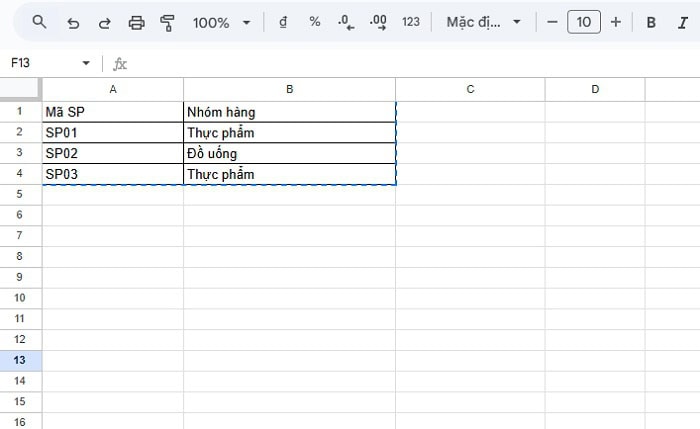
Task: Open the 123 number formats menu
Action: 410,22
